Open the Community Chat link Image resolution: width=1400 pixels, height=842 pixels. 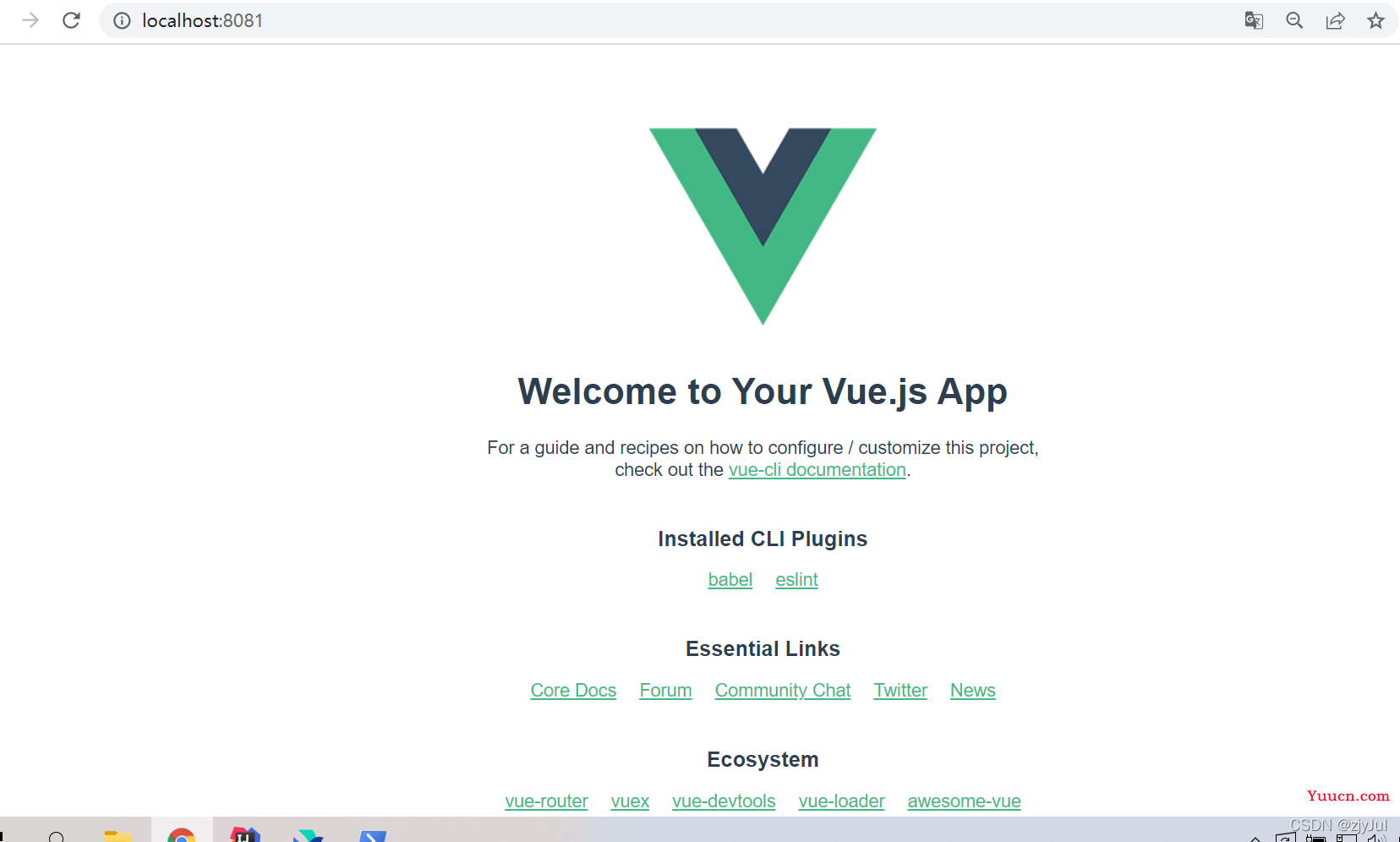[x=783, y=691]
